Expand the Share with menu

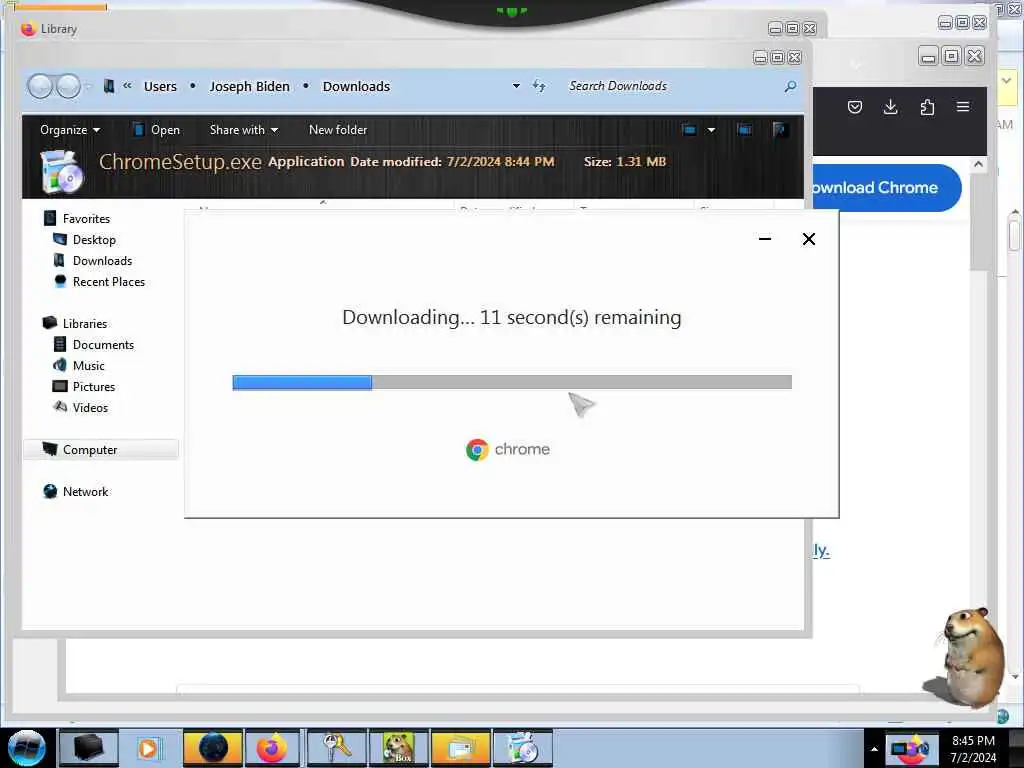(x=244, y=130)
